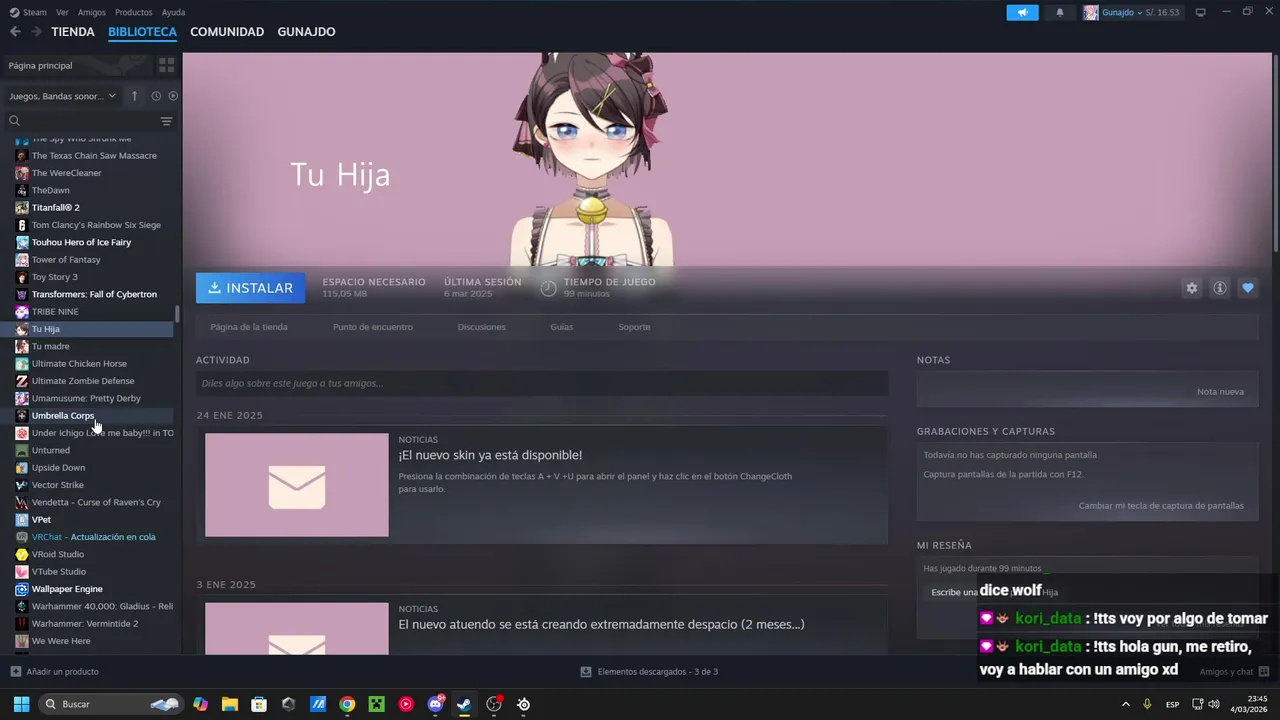
Task: Open Discord from the taskbar
Action: (435, 704)
